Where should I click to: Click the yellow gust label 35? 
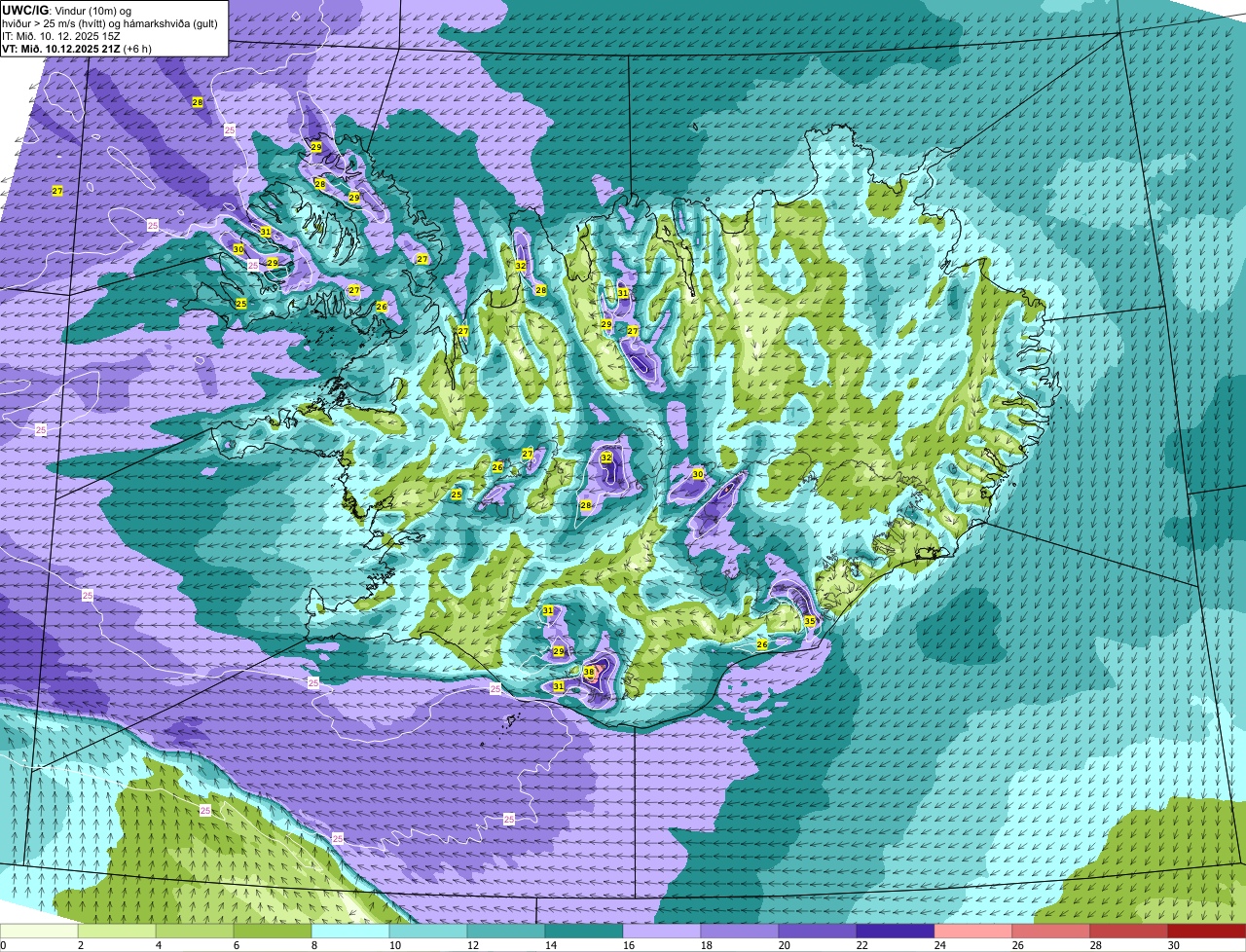coord(810,621)
